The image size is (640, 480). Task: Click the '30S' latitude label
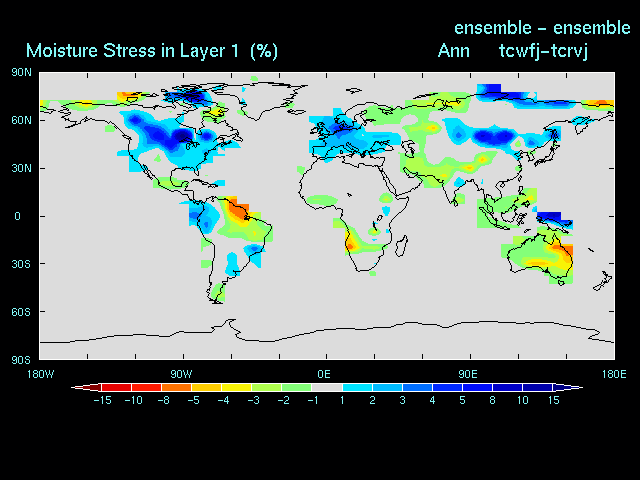[x=21, y=264]
